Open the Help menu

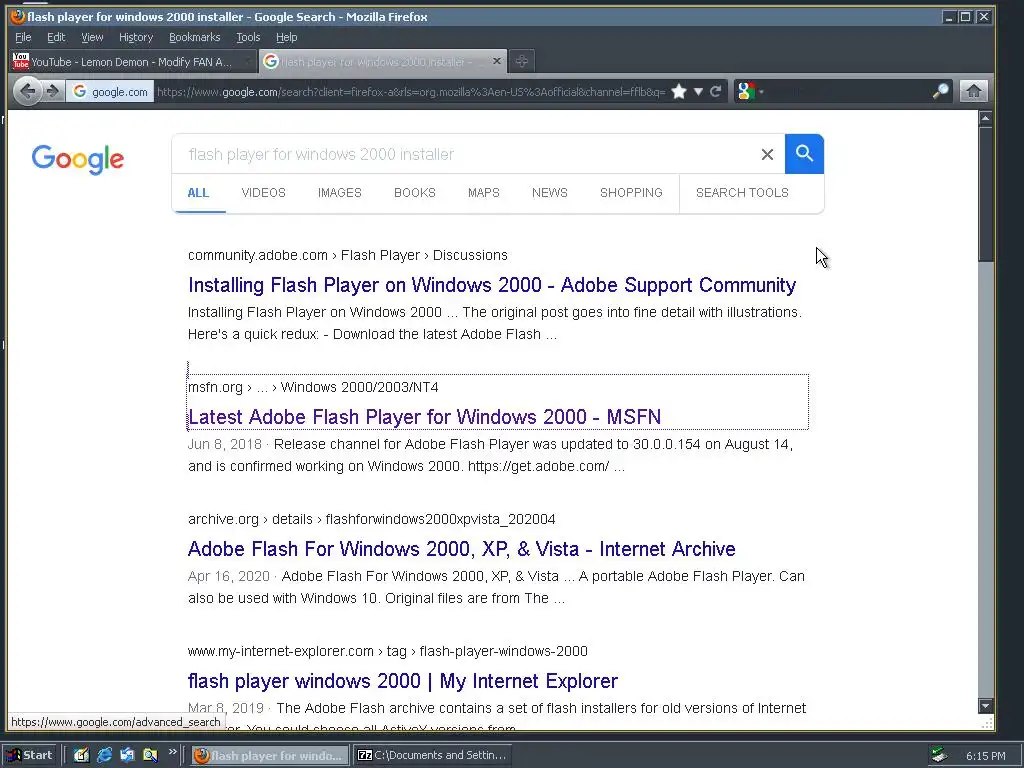coord(286,37)
